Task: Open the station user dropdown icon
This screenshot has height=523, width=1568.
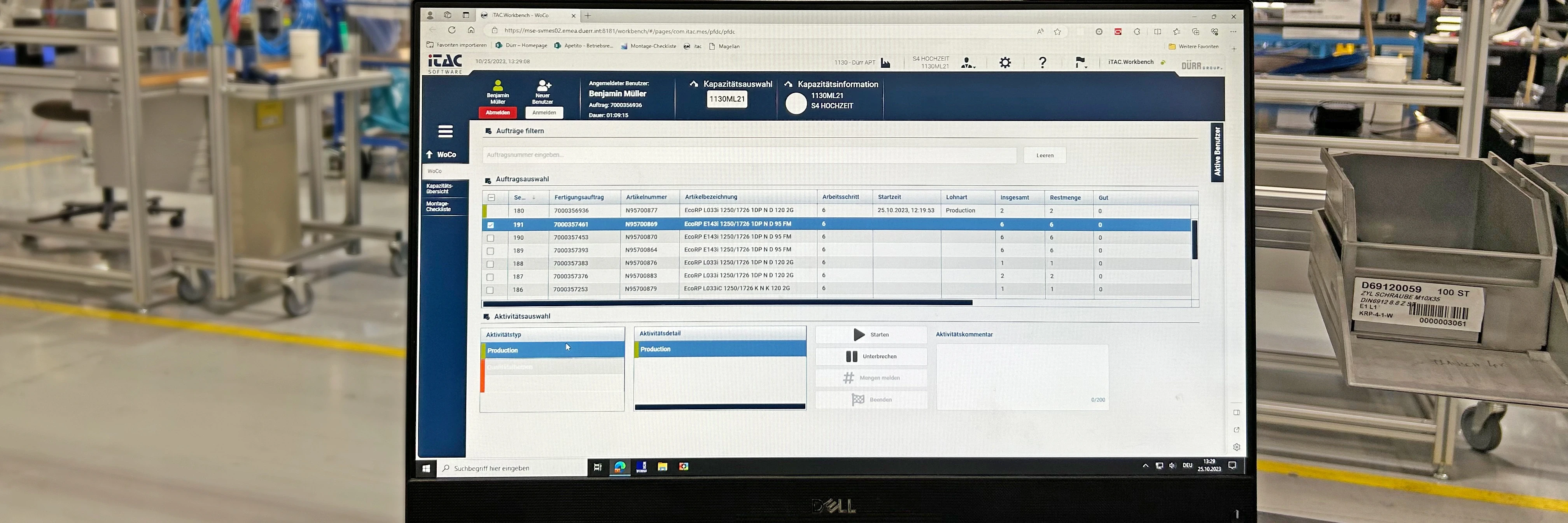Action: (967, 63)
